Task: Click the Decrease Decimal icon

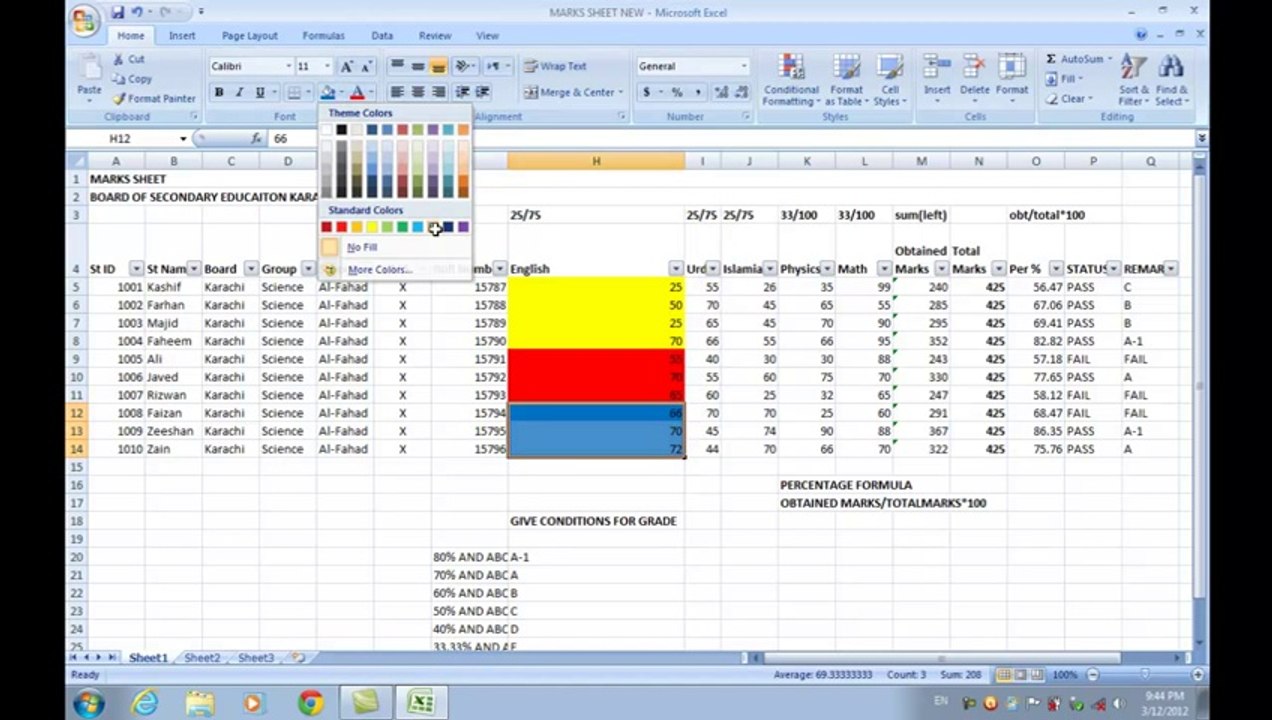Action: click(741, 92)
